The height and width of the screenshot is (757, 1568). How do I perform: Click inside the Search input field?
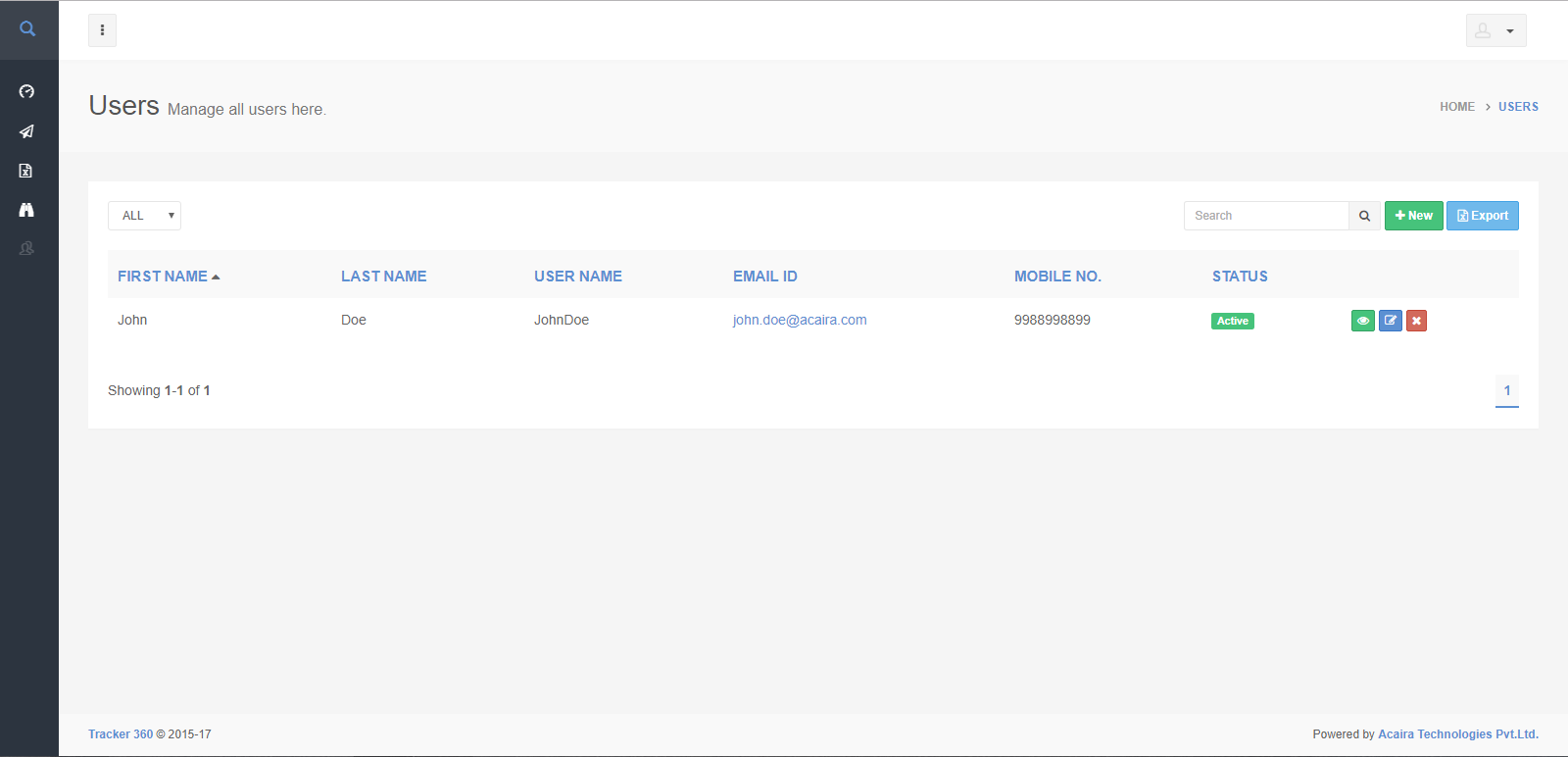1266,216
